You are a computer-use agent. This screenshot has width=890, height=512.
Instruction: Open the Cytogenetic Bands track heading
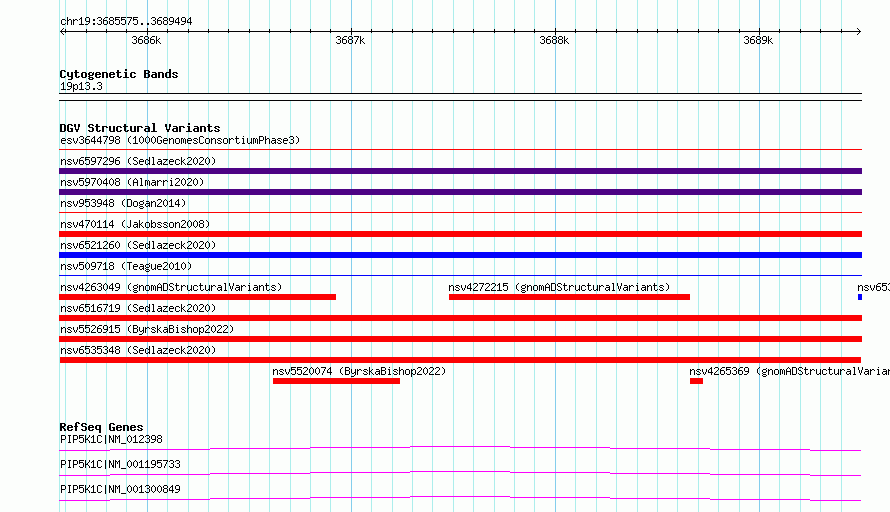point(119,74)
